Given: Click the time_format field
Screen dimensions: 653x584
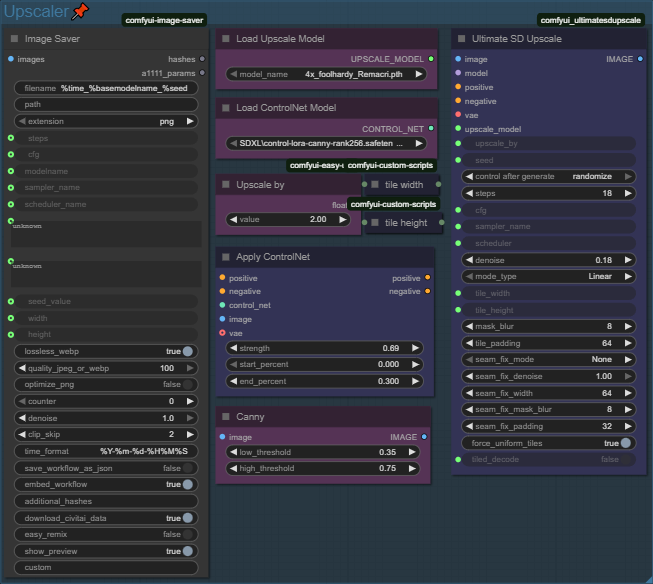Looking at the screenshot, I should point(106,451).
